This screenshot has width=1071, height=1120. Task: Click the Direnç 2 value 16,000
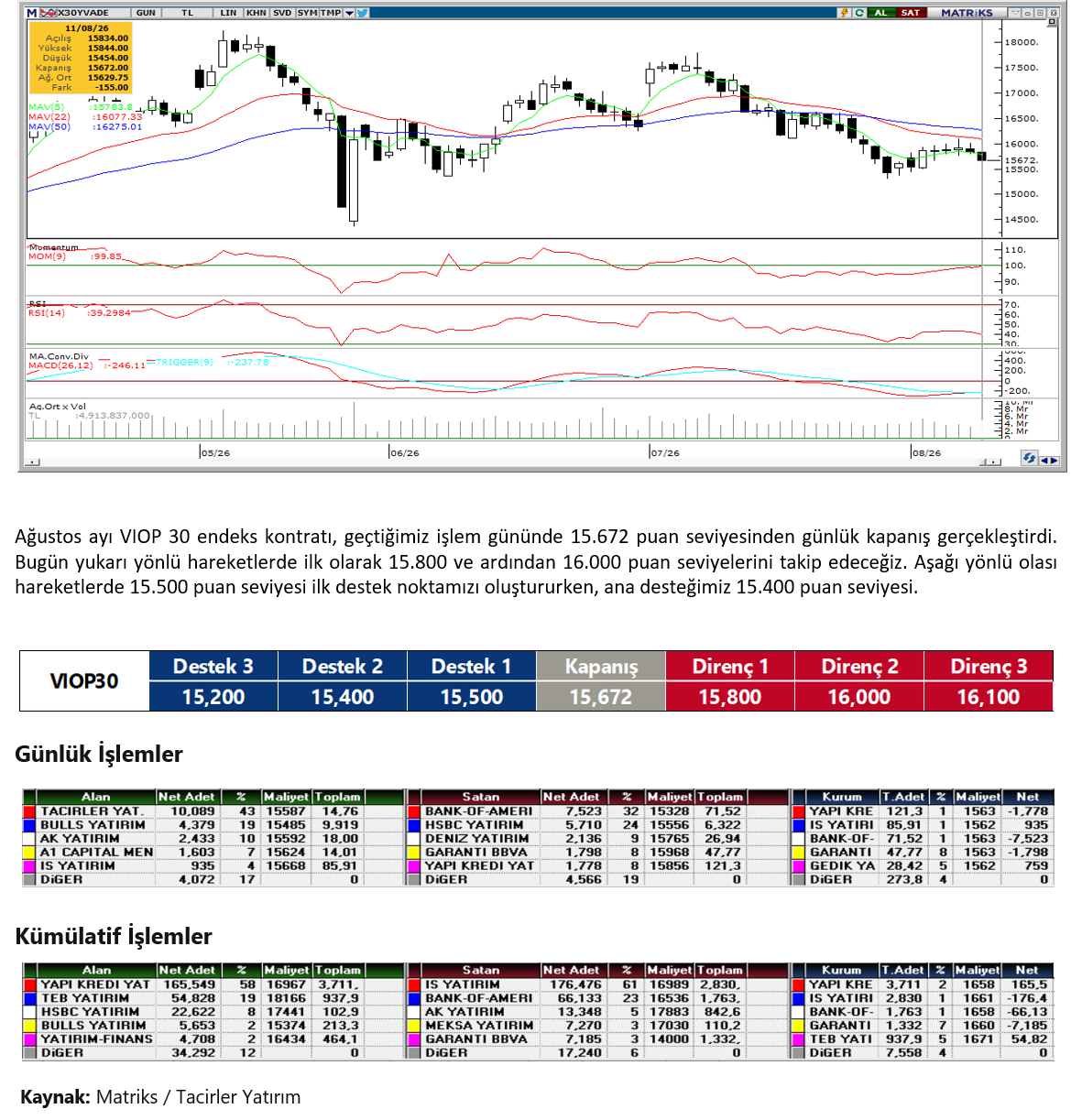point(859,697)
